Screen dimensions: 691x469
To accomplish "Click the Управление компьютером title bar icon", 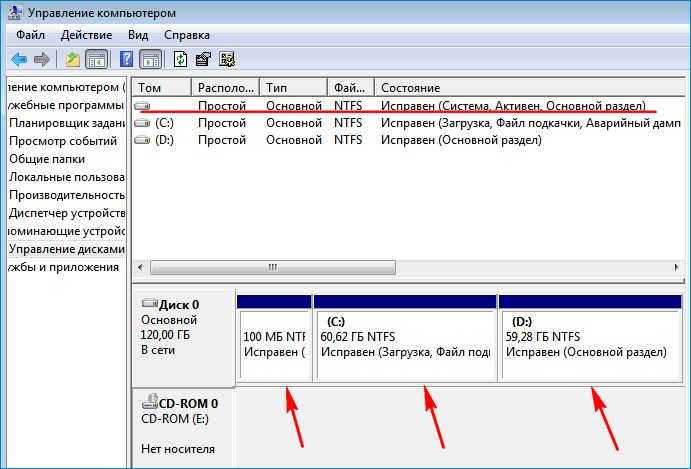I will pyautogui.click(x=15, y=13).
